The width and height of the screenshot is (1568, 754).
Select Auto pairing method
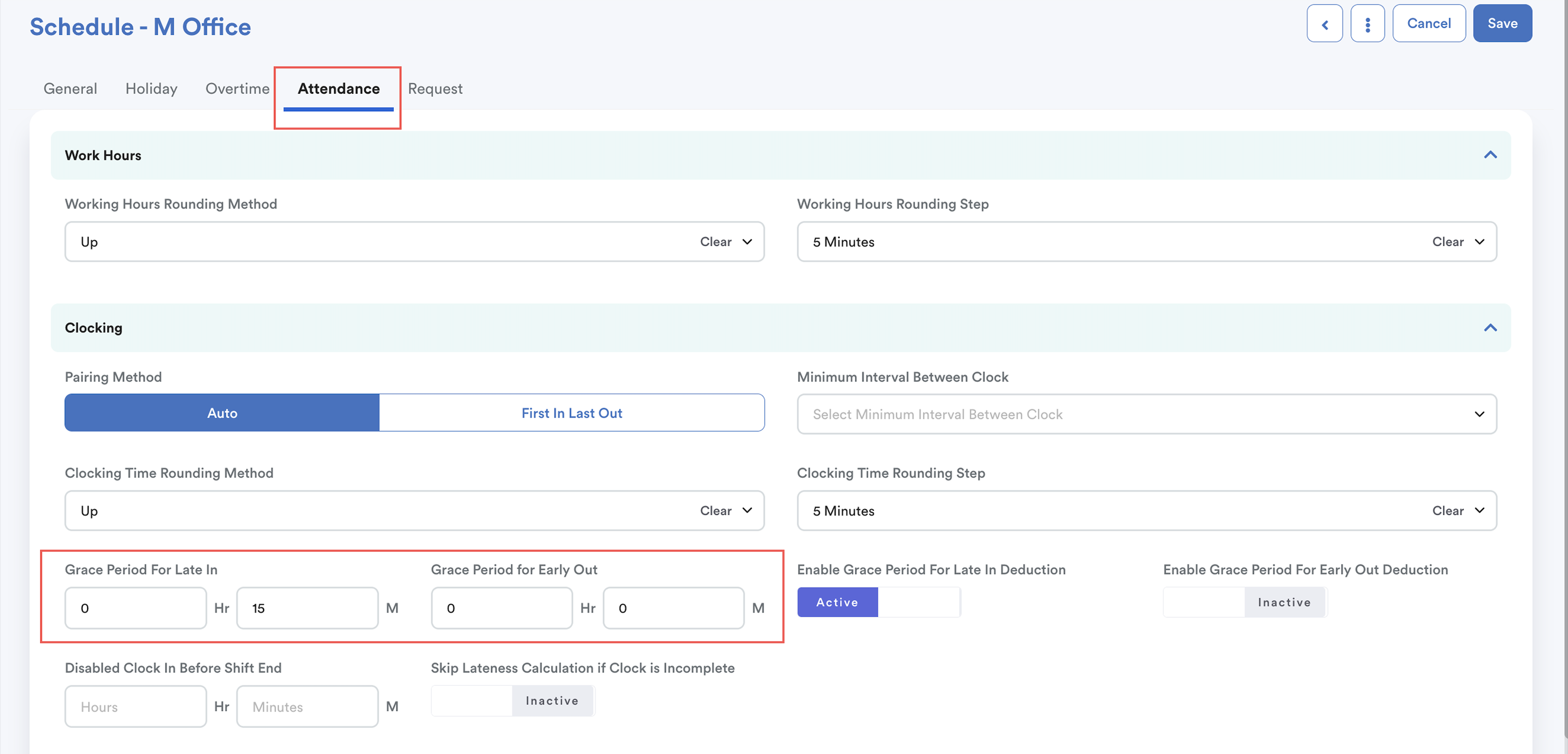pyautogui.click(x=222, y=413)
